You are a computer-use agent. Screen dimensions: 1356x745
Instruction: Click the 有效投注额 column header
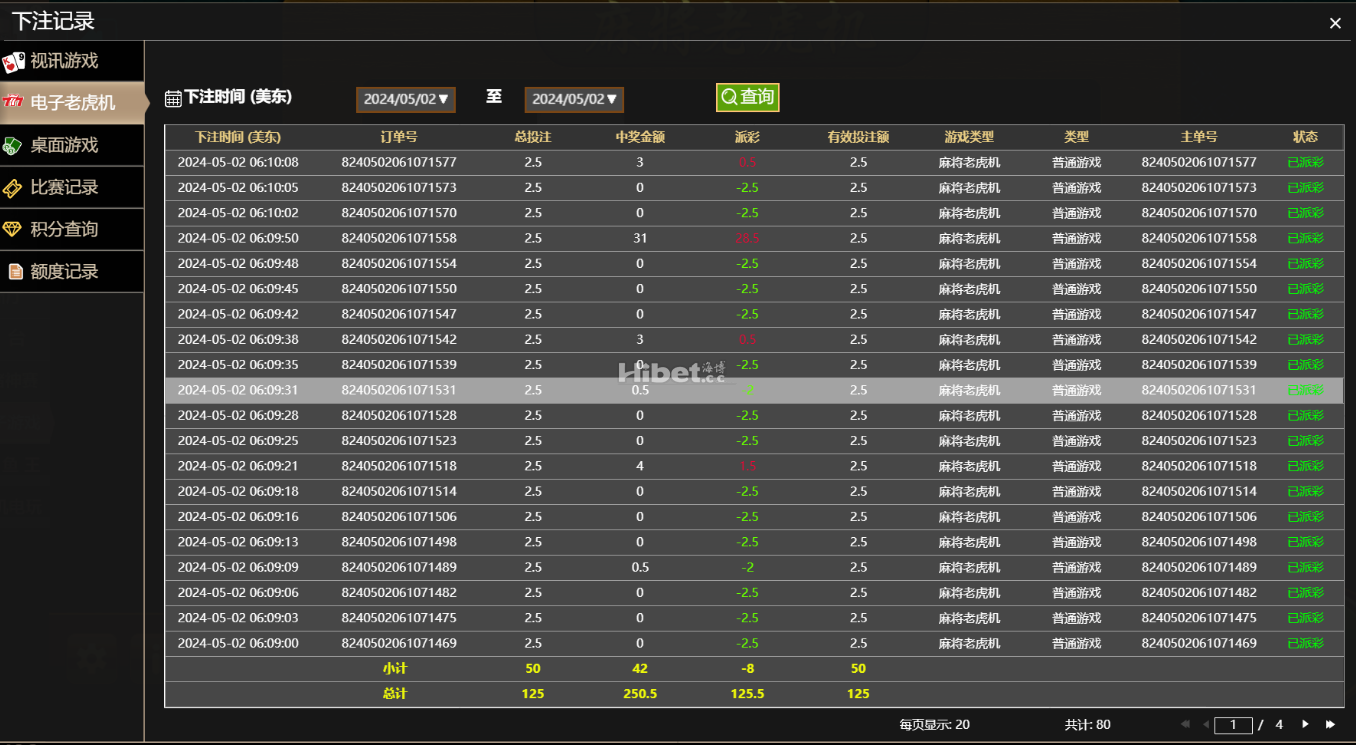pos(858,137)
